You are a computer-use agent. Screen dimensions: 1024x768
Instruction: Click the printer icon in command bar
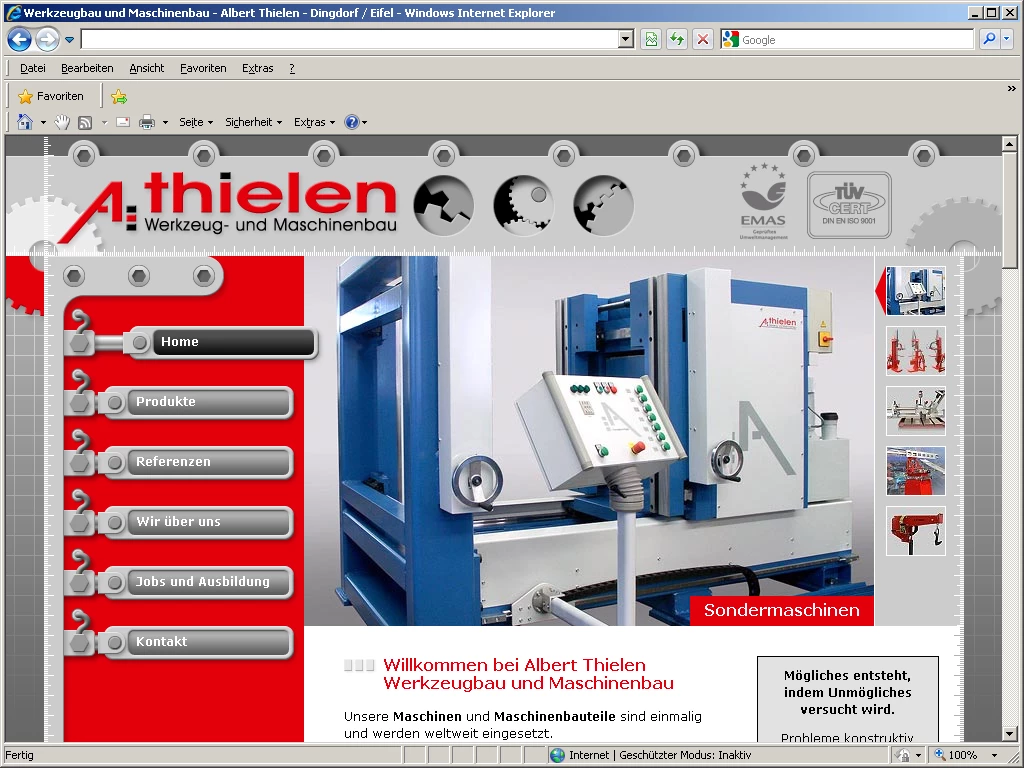click(x=147, y=122)
